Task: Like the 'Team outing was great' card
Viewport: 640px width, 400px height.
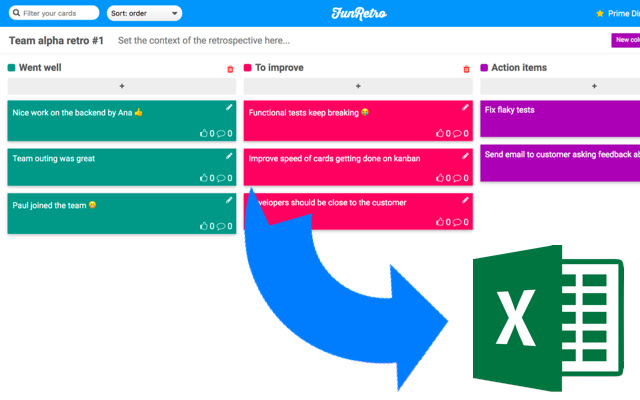Action: click(x=204, y=178)
